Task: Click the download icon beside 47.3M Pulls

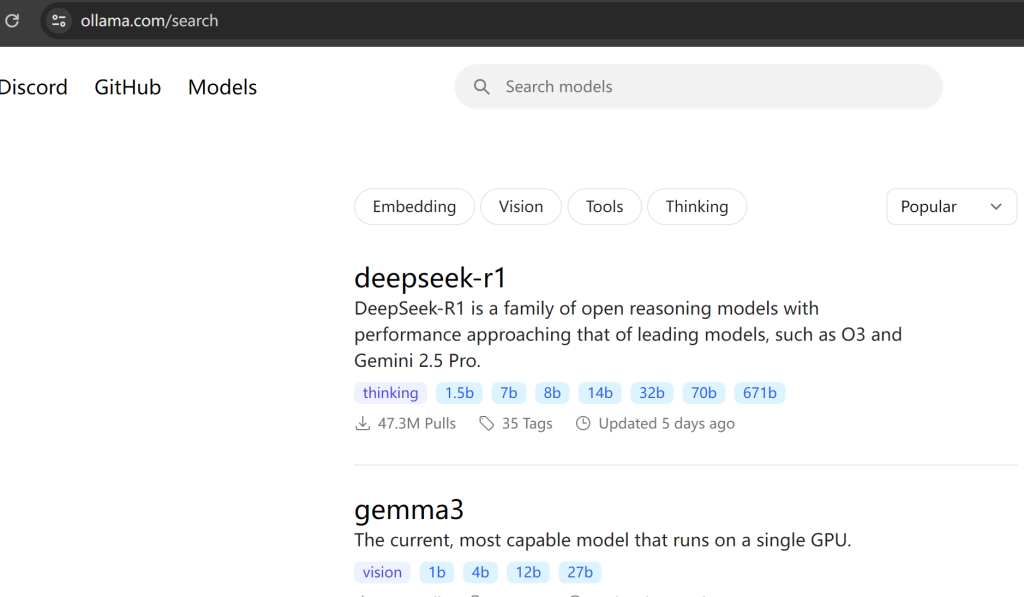Action: pyautogui.click(x=362, y=423)
